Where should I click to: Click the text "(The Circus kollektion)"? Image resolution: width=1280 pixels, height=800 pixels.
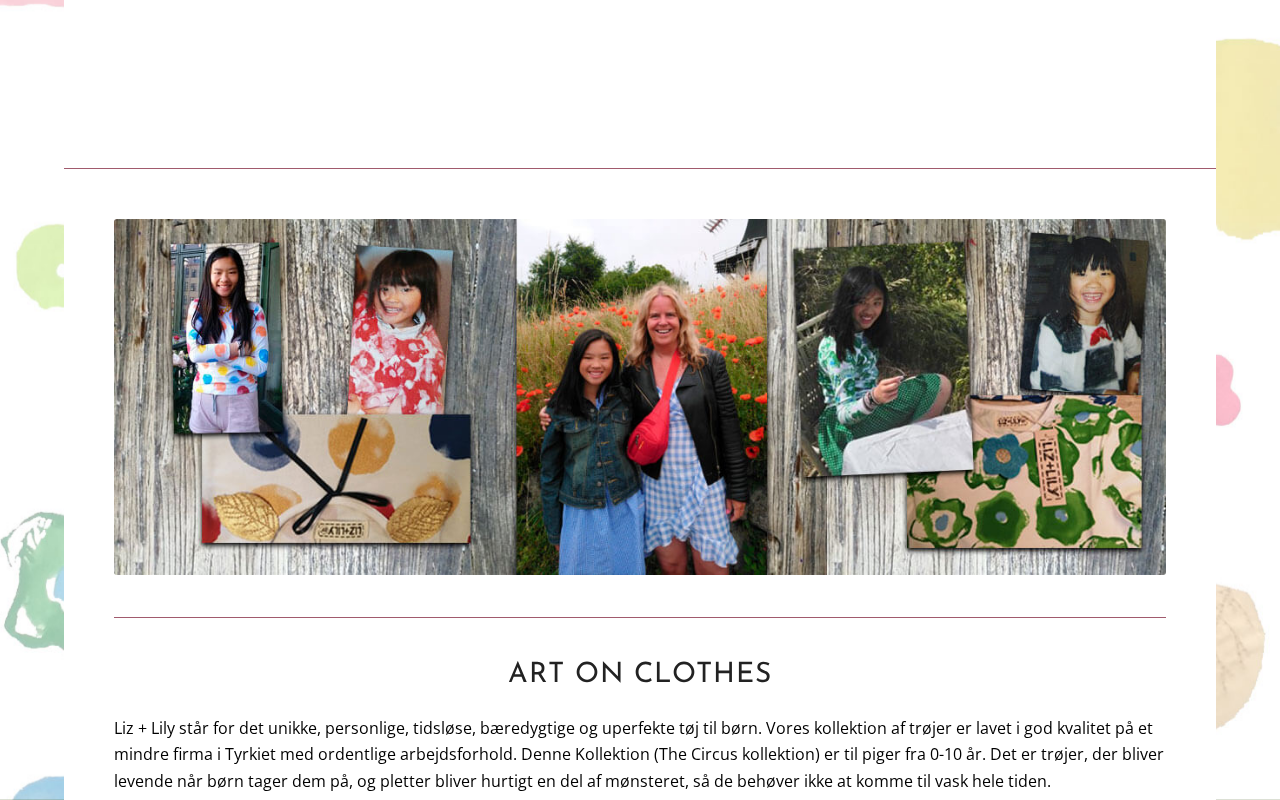coord(737,754)
